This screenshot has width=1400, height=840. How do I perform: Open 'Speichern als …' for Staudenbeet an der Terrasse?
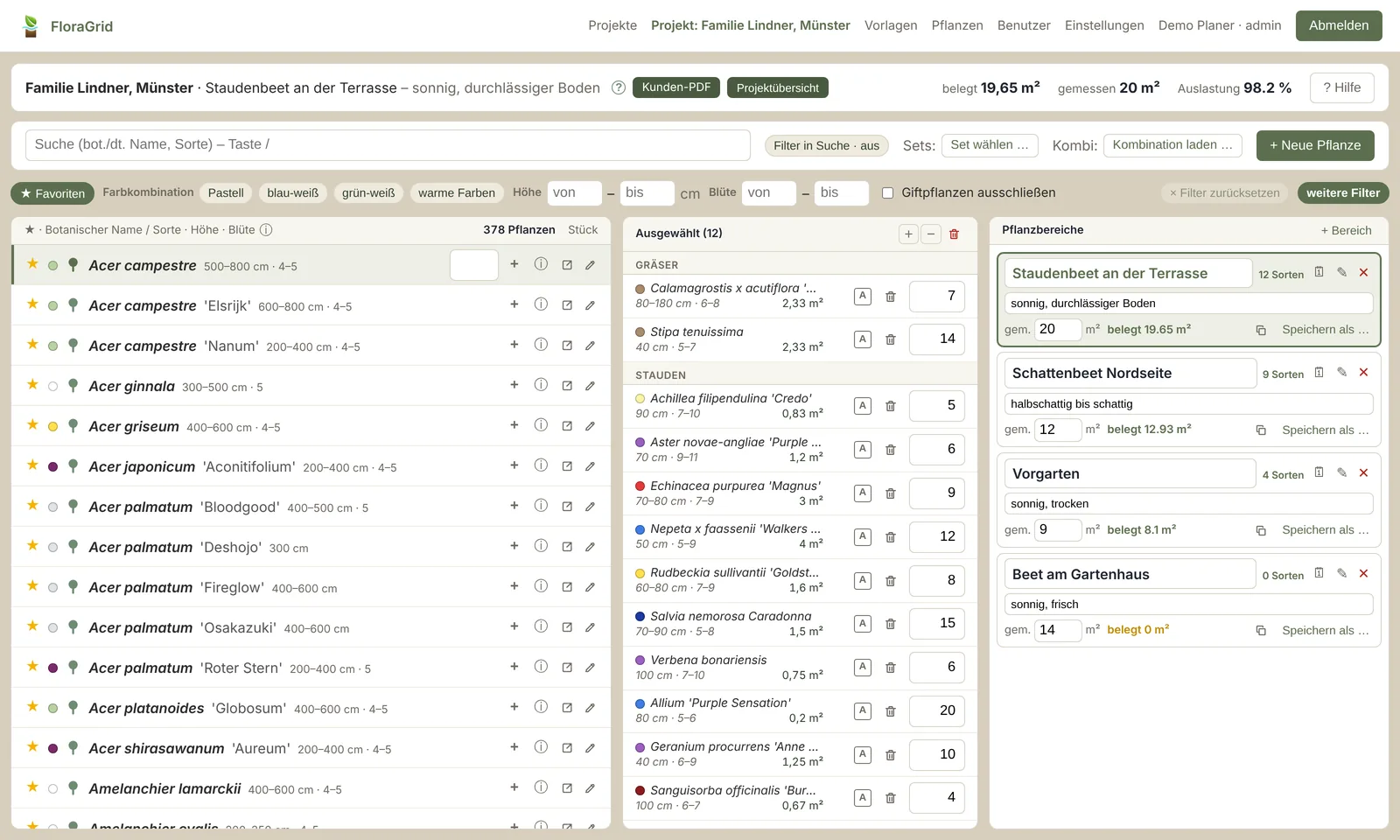(1325, 330)
